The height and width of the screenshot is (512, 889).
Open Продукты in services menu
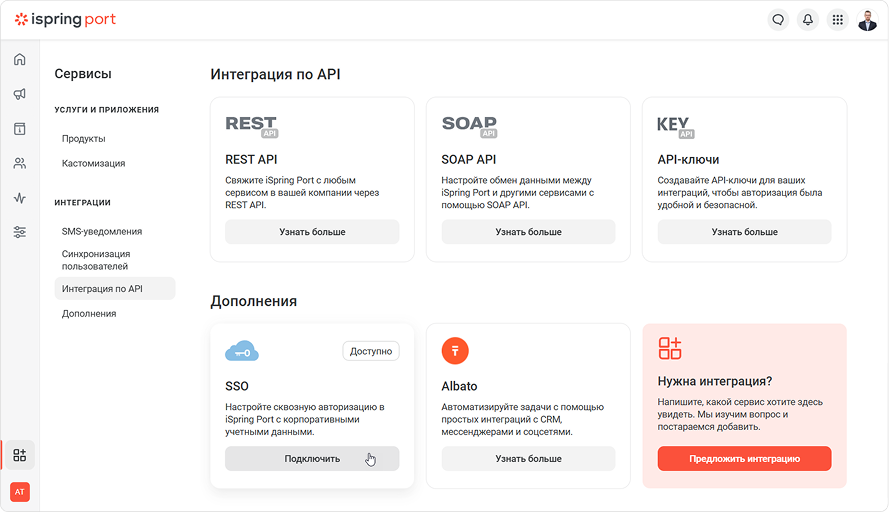tap(83, 138)
